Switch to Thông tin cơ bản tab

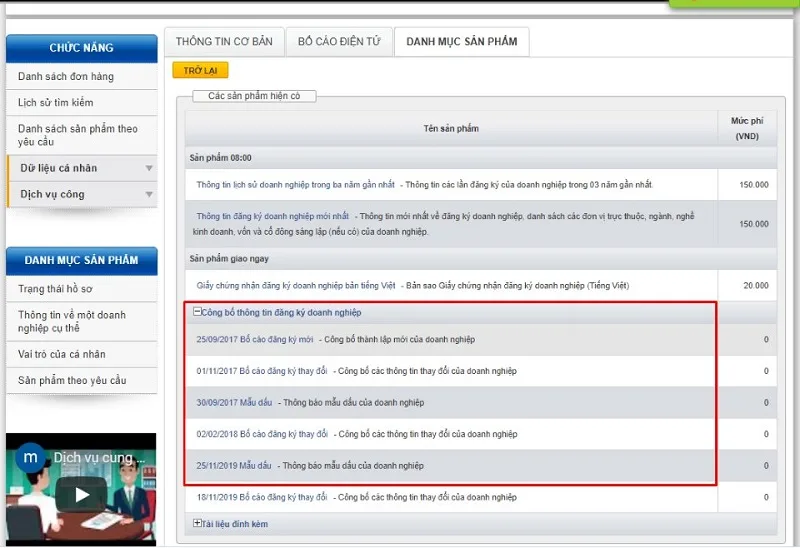(x=224, y=42)
